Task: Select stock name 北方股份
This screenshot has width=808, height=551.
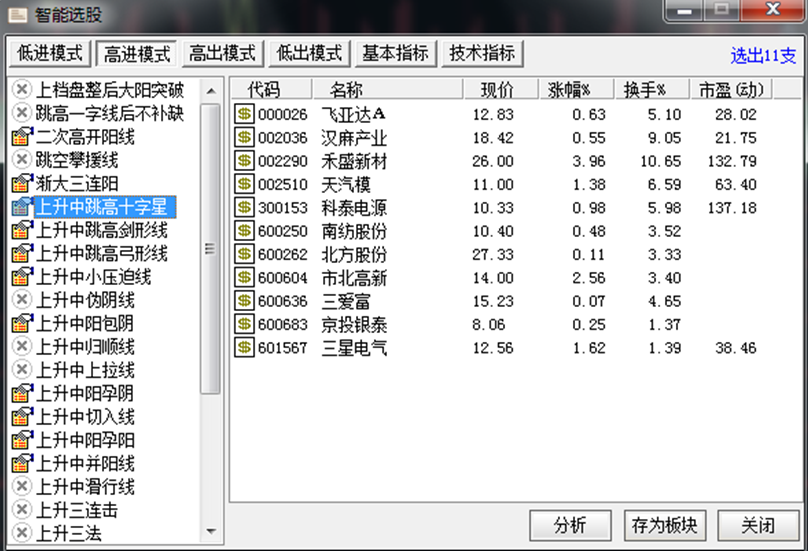Action: pyautogui.click(x=354, y=254)
